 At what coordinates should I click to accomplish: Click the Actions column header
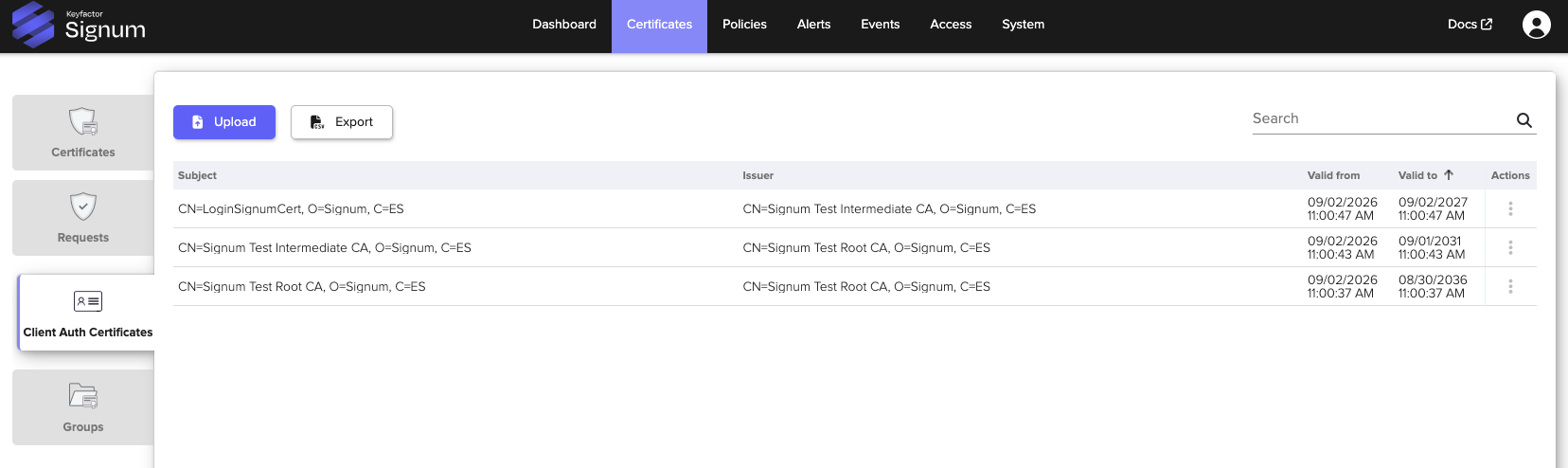click(x=1510, y=175)
